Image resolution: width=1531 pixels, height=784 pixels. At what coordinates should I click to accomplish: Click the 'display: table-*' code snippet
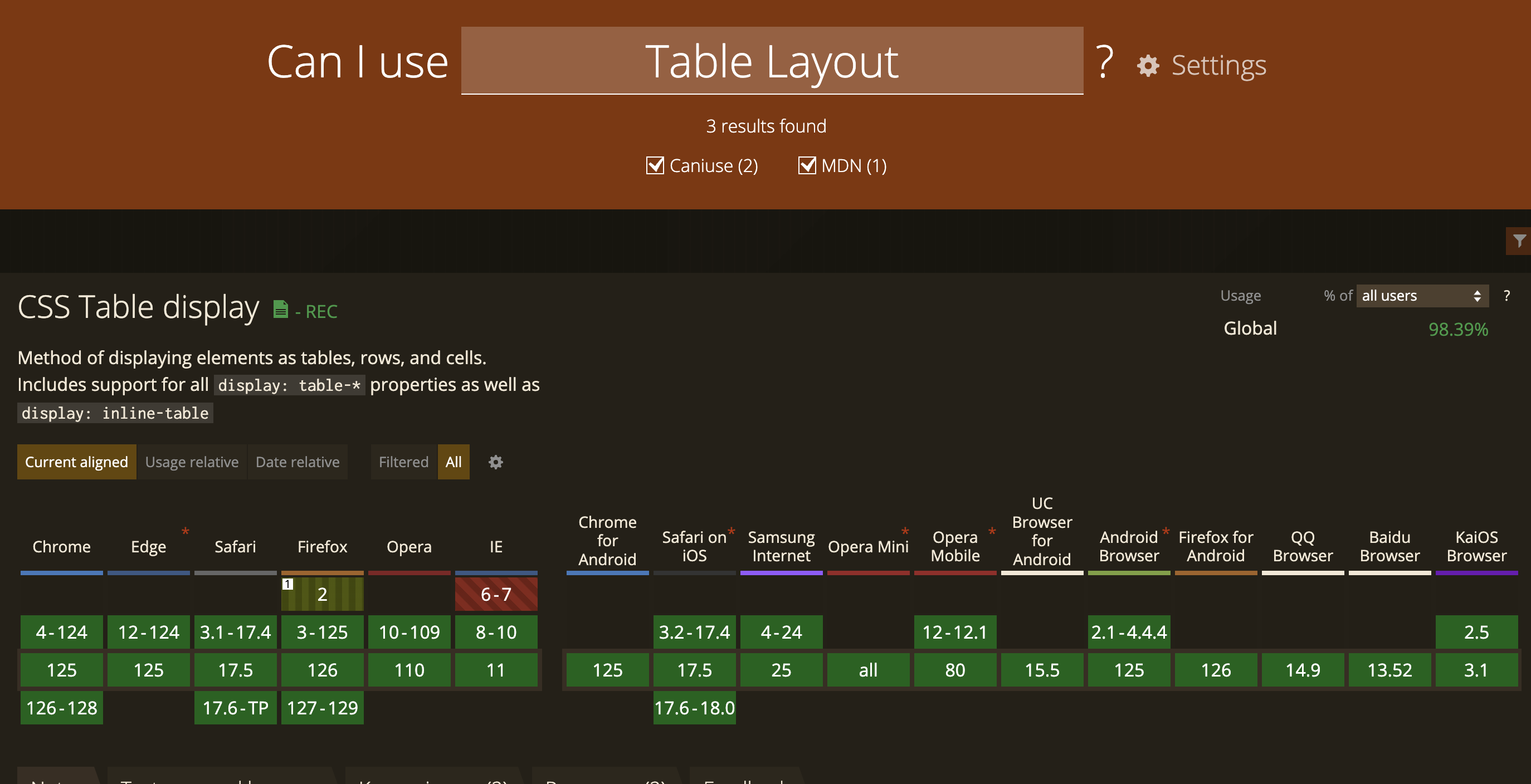click(290, 385)
